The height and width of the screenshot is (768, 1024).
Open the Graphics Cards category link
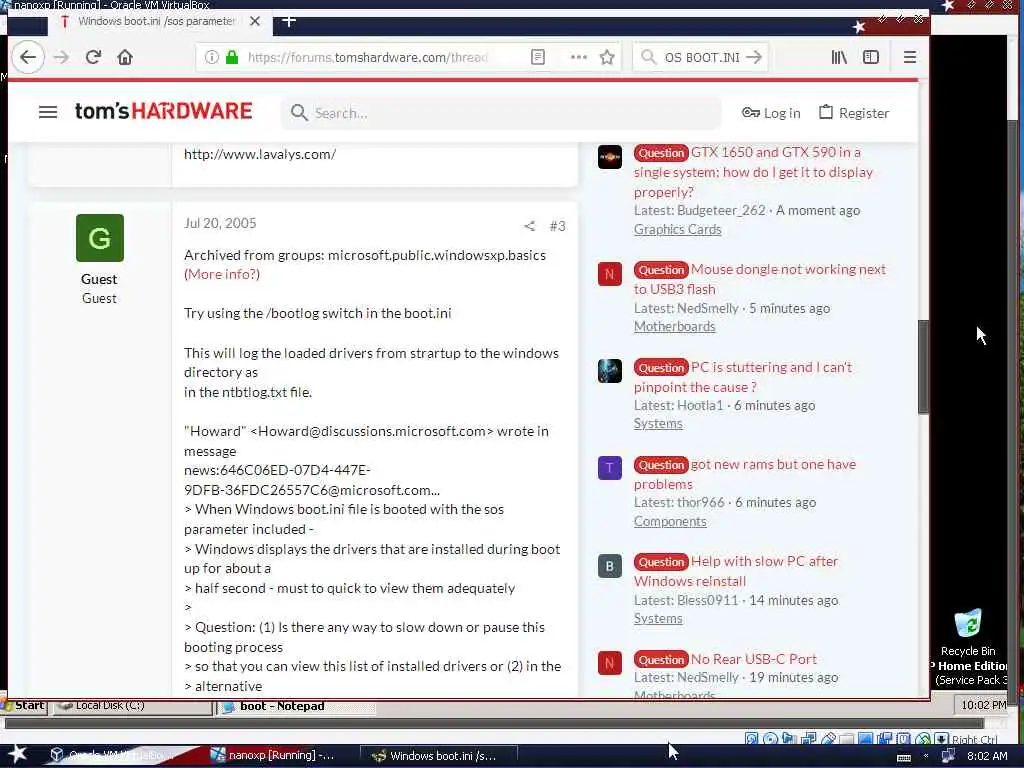coord(678,229)
